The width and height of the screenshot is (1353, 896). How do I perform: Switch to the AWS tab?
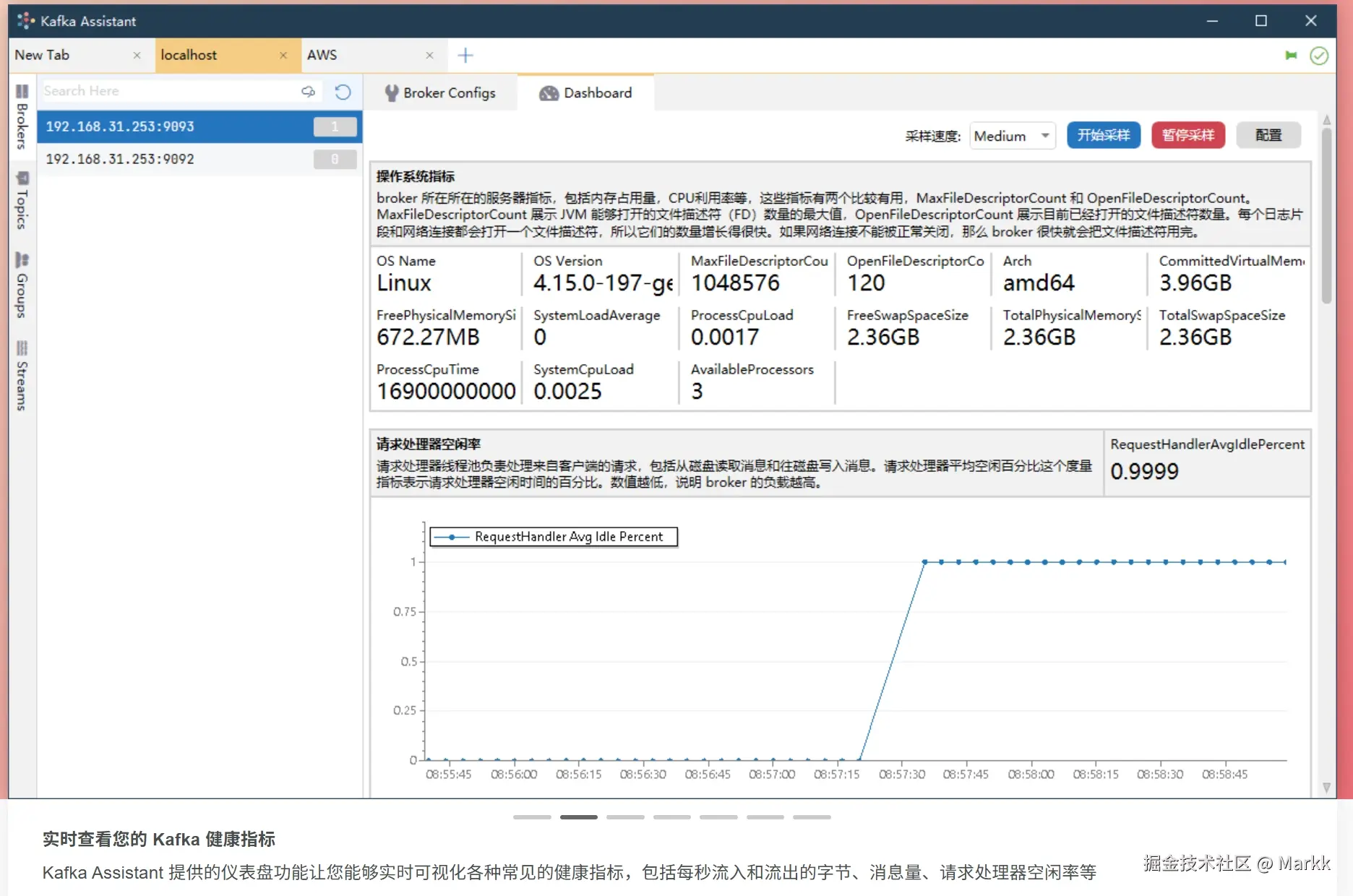pos(374,56)
